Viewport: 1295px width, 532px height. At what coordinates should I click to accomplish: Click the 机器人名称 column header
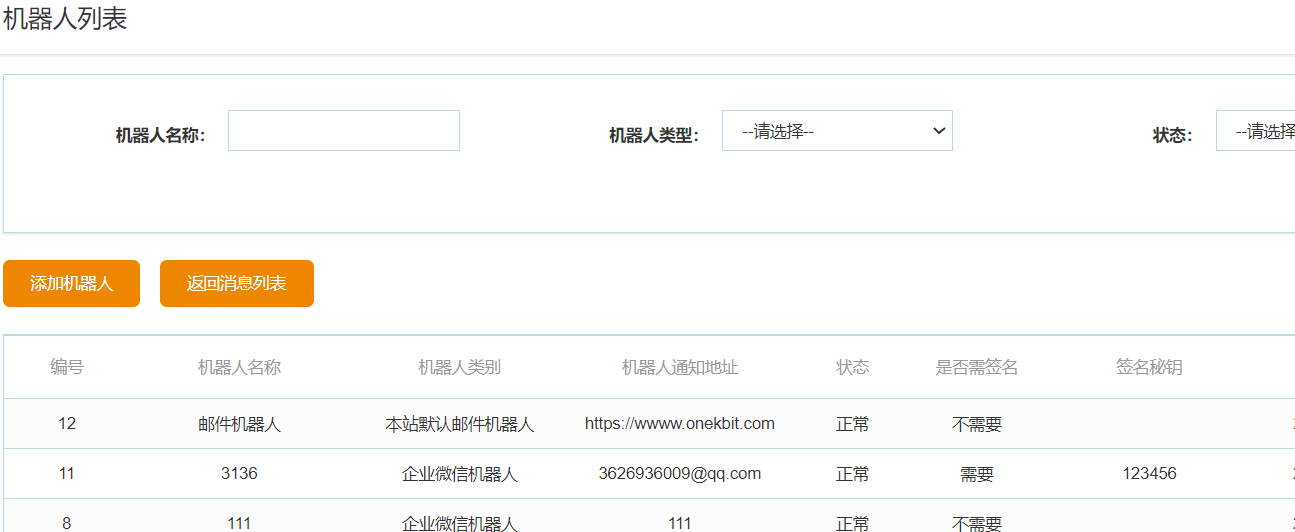click(239, 367)
